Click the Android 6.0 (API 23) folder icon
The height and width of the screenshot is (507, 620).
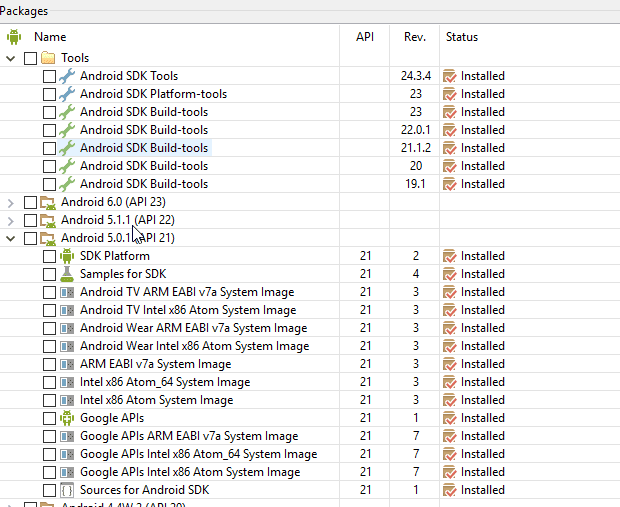[48, 202]
